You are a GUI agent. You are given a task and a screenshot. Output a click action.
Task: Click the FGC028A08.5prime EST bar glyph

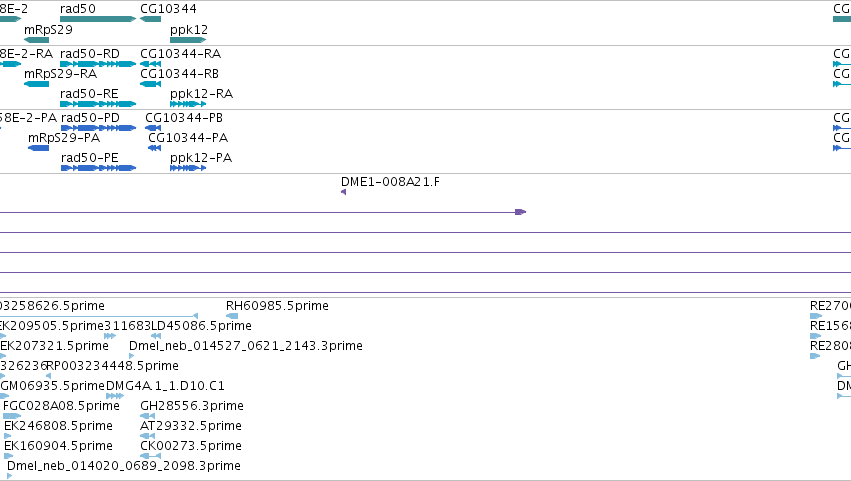[x=12, y=416]
